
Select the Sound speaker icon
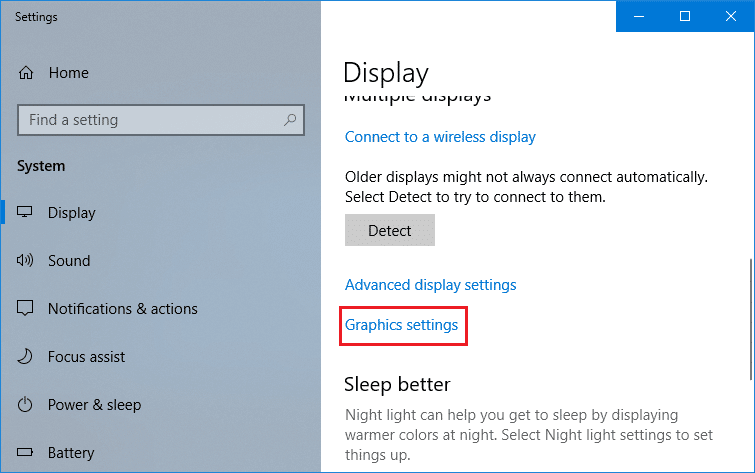point(25,261)
